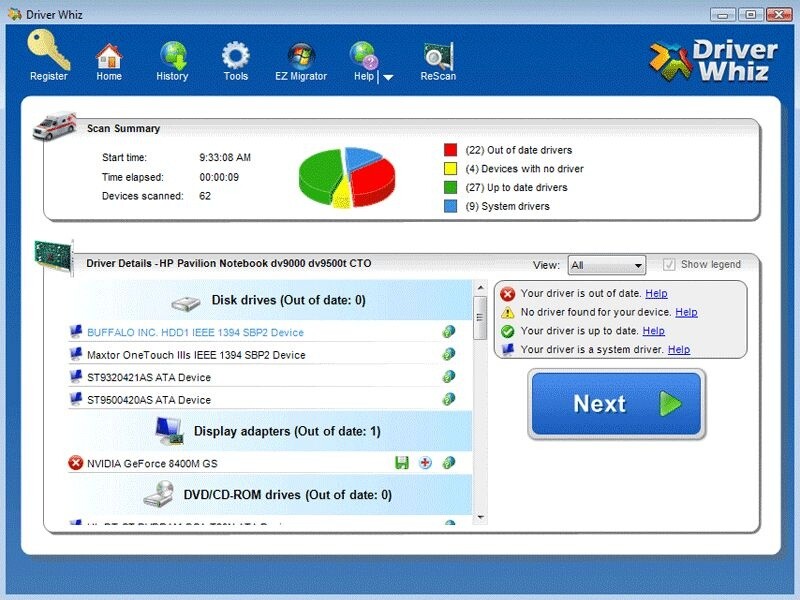Screen dimensions: 800x600
Task: Click the globe icon for Maxtor OneTouch
Action: tap(449, 354)
